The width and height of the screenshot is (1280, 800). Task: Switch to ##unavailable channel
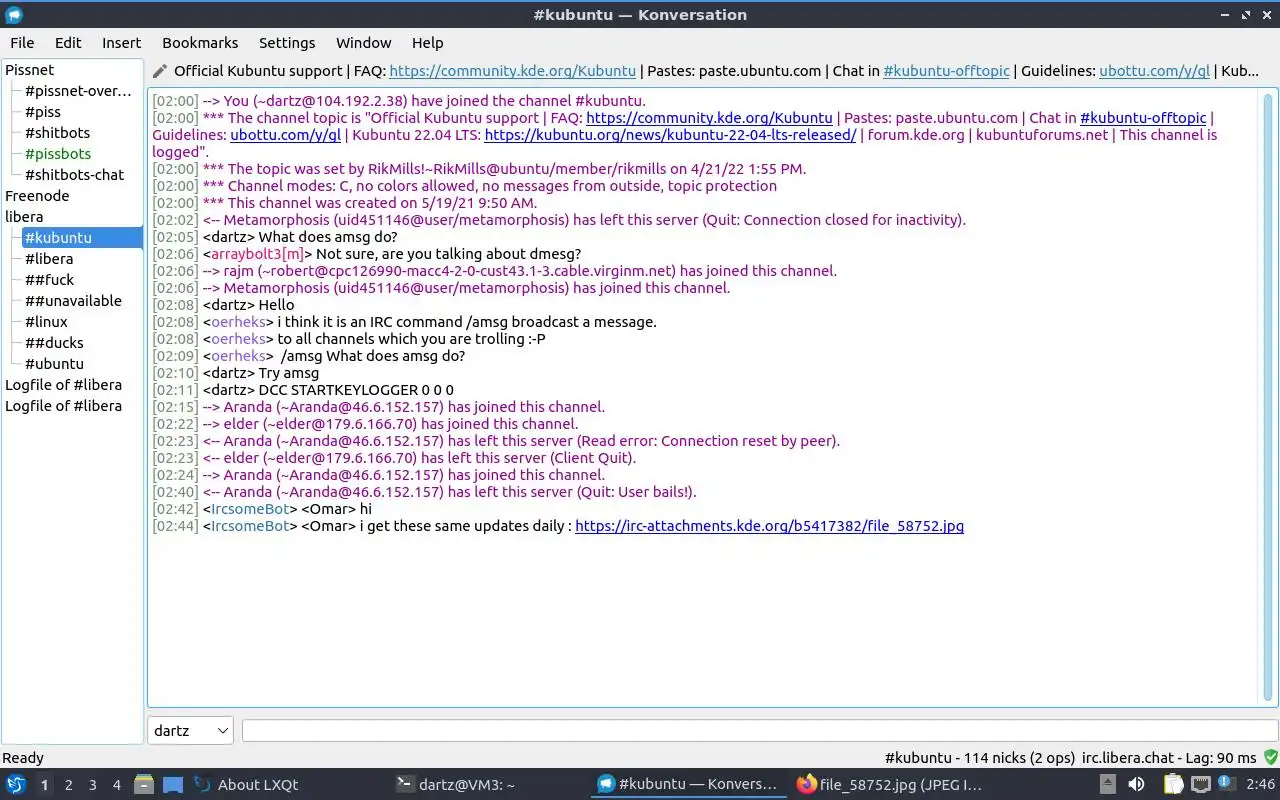(73, 301)
